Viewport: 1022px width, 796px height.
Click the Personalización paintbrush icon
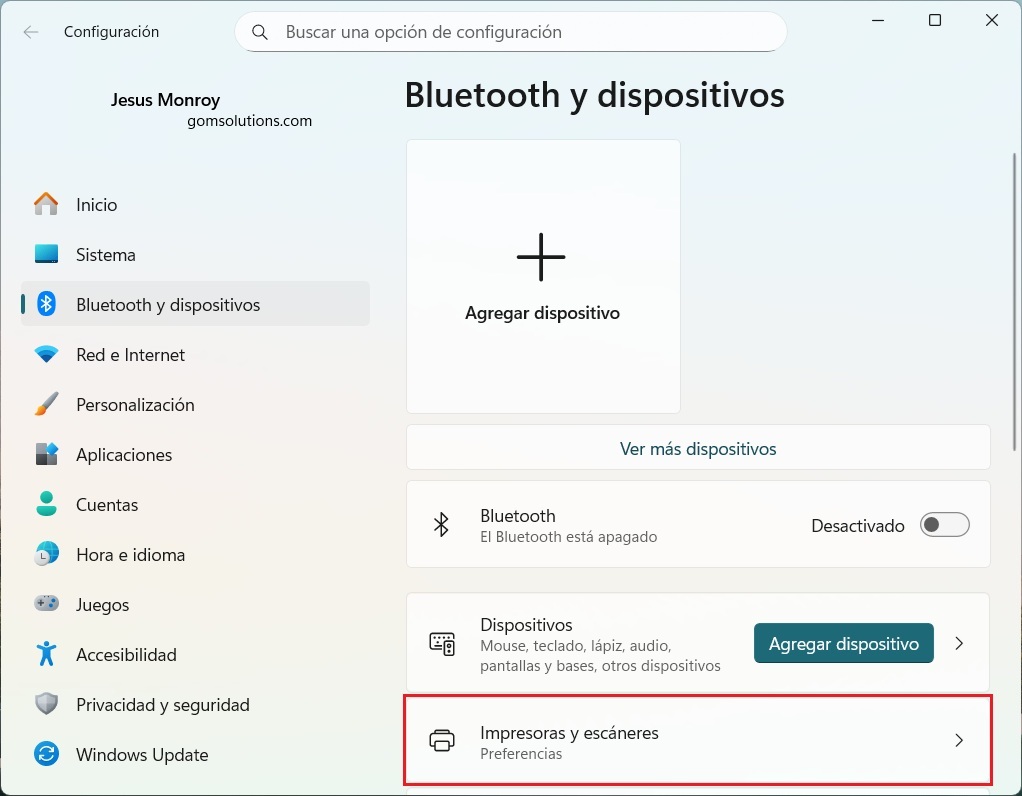pyautogui.click(x=46, y=404)
